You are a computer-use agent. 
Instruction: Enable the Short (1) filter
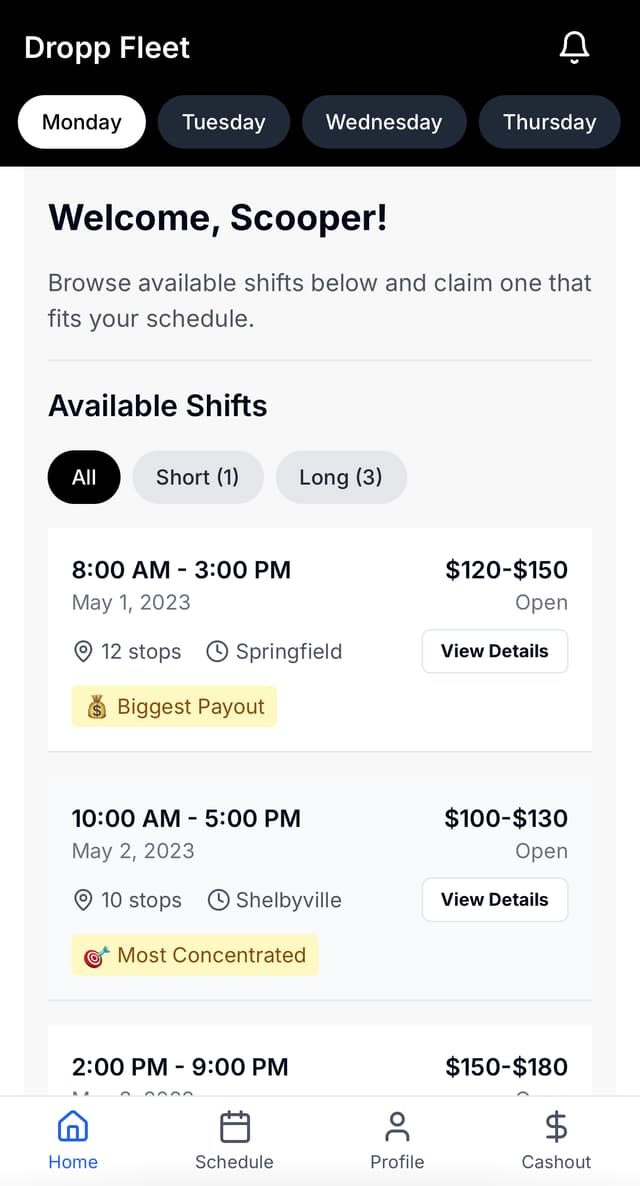197,477
